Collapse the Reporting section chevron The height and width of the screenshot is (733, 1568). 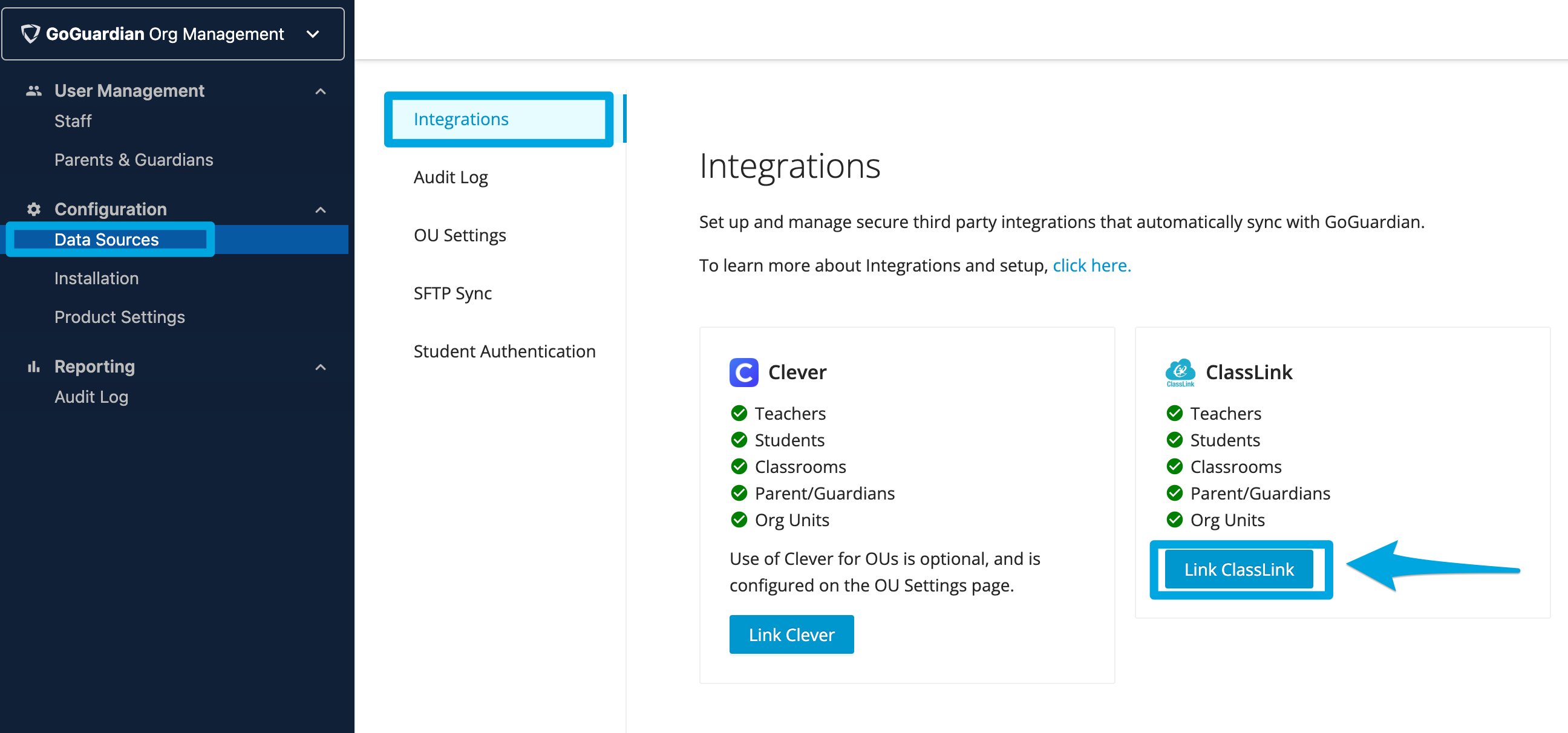(320, 368)
